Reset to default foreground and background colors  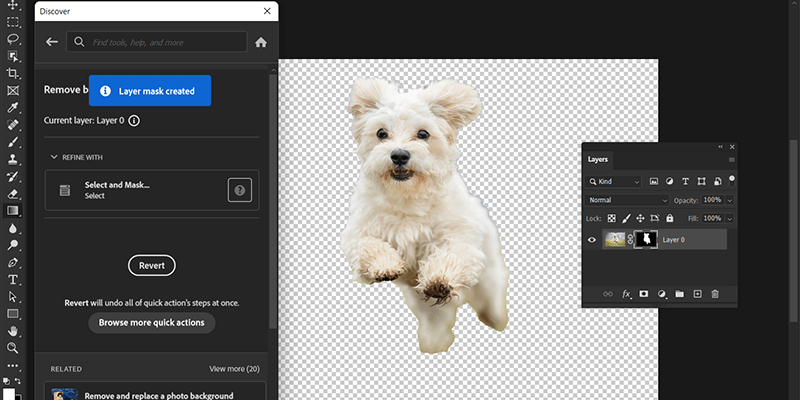[6, 381]
